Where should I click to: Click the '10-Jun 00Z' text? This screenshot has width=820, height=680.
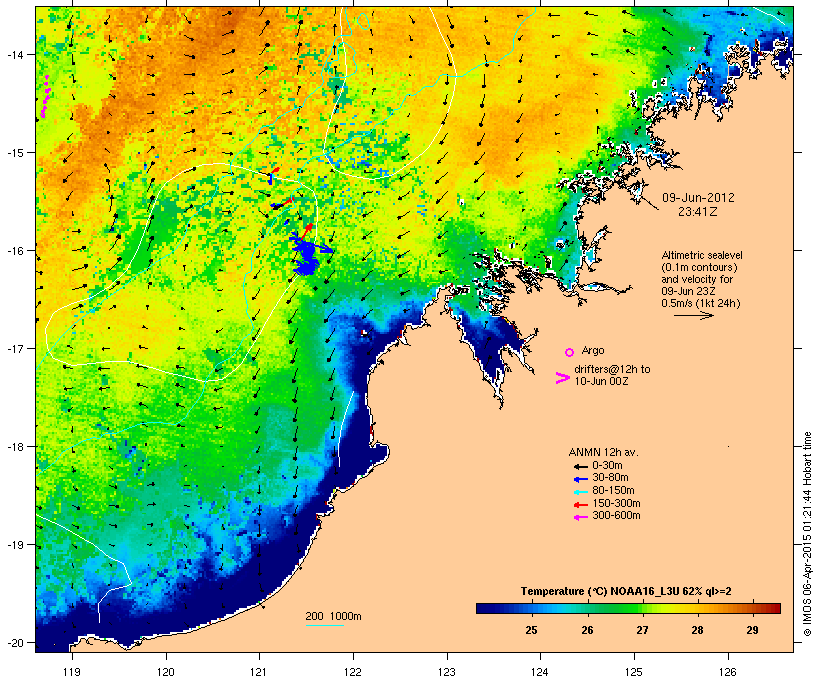[x=601, y=381]
